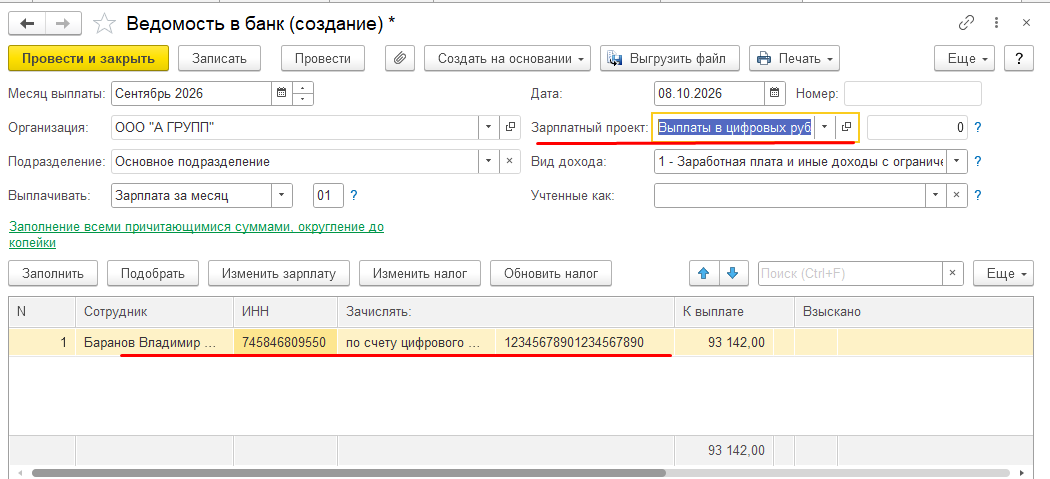Adjust Месяц выплаты with the stepper arrows
Viewport: 1050px width, 479px height.
pyautogui.click(x=303, y=94)
